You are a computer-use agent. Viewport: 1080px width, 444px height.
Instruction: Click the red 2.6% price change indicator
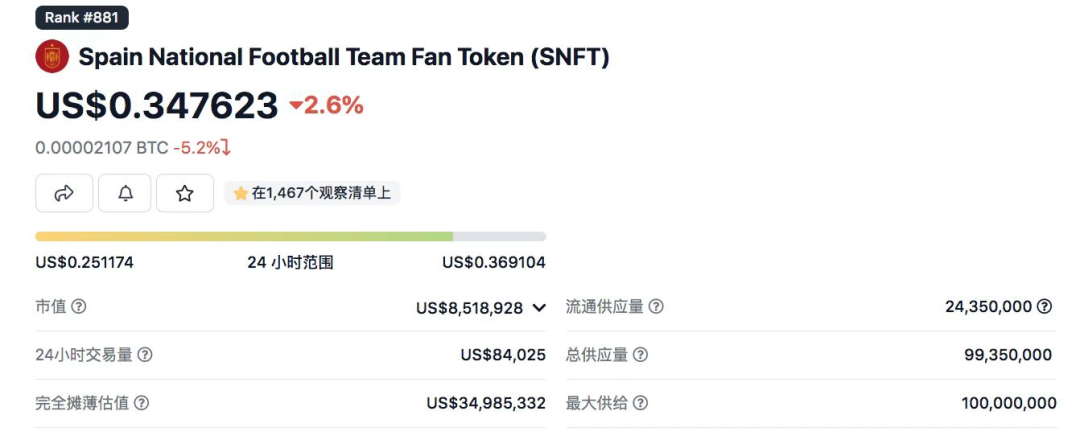[x=326, y=105]
